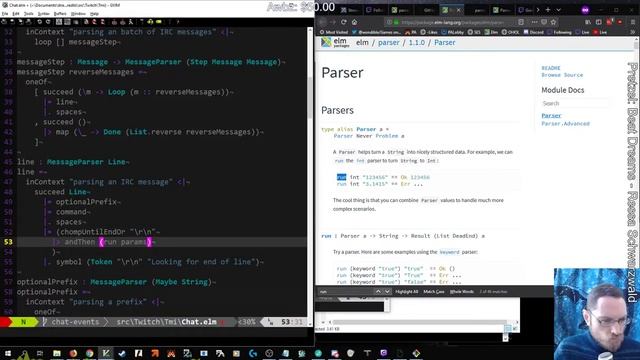Open Chrome from the taskbar
This screenshot has height=360, width=640.
coord(89,353)
